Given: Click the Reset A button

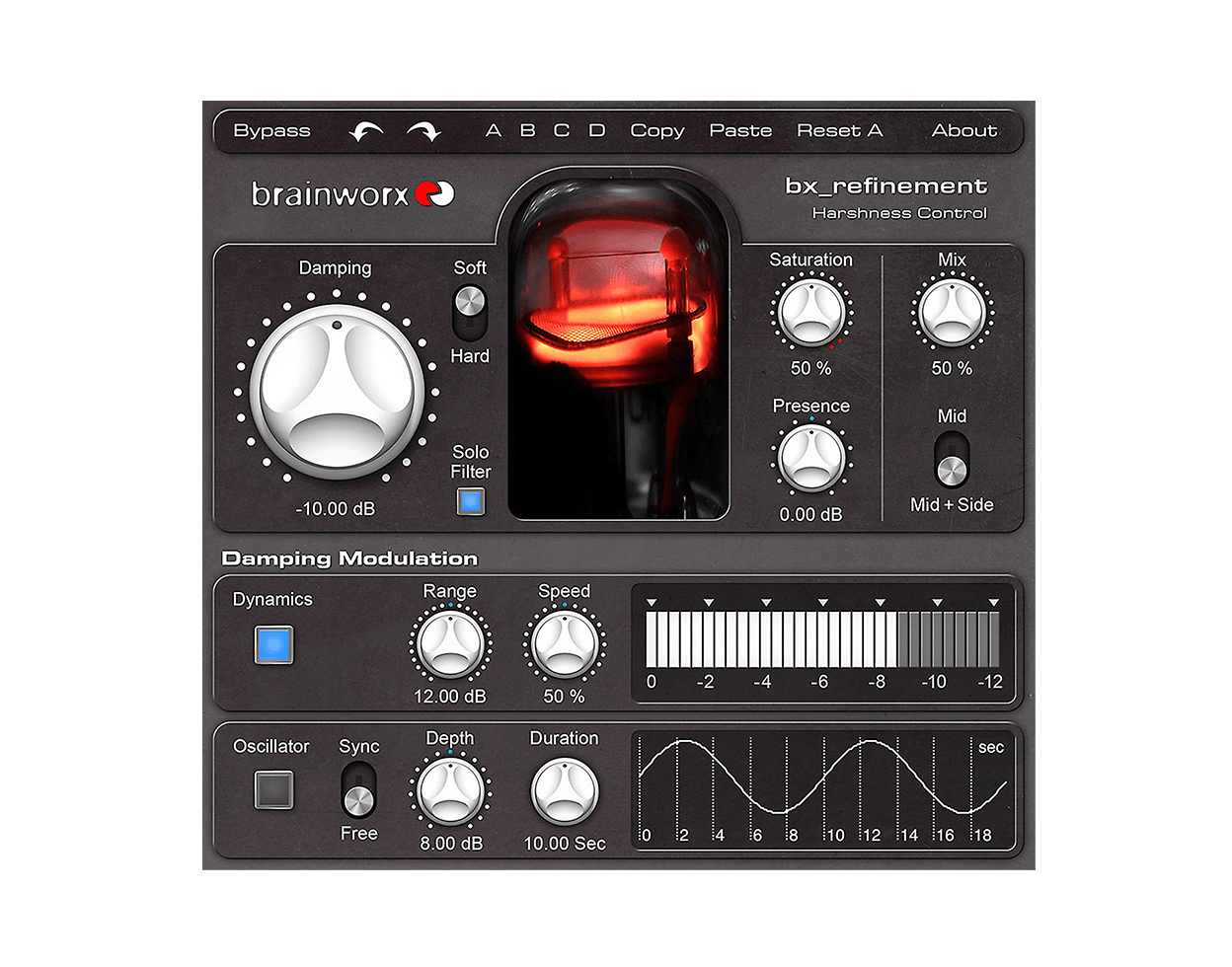Looking at the screenshot, I should click(840, 130).
